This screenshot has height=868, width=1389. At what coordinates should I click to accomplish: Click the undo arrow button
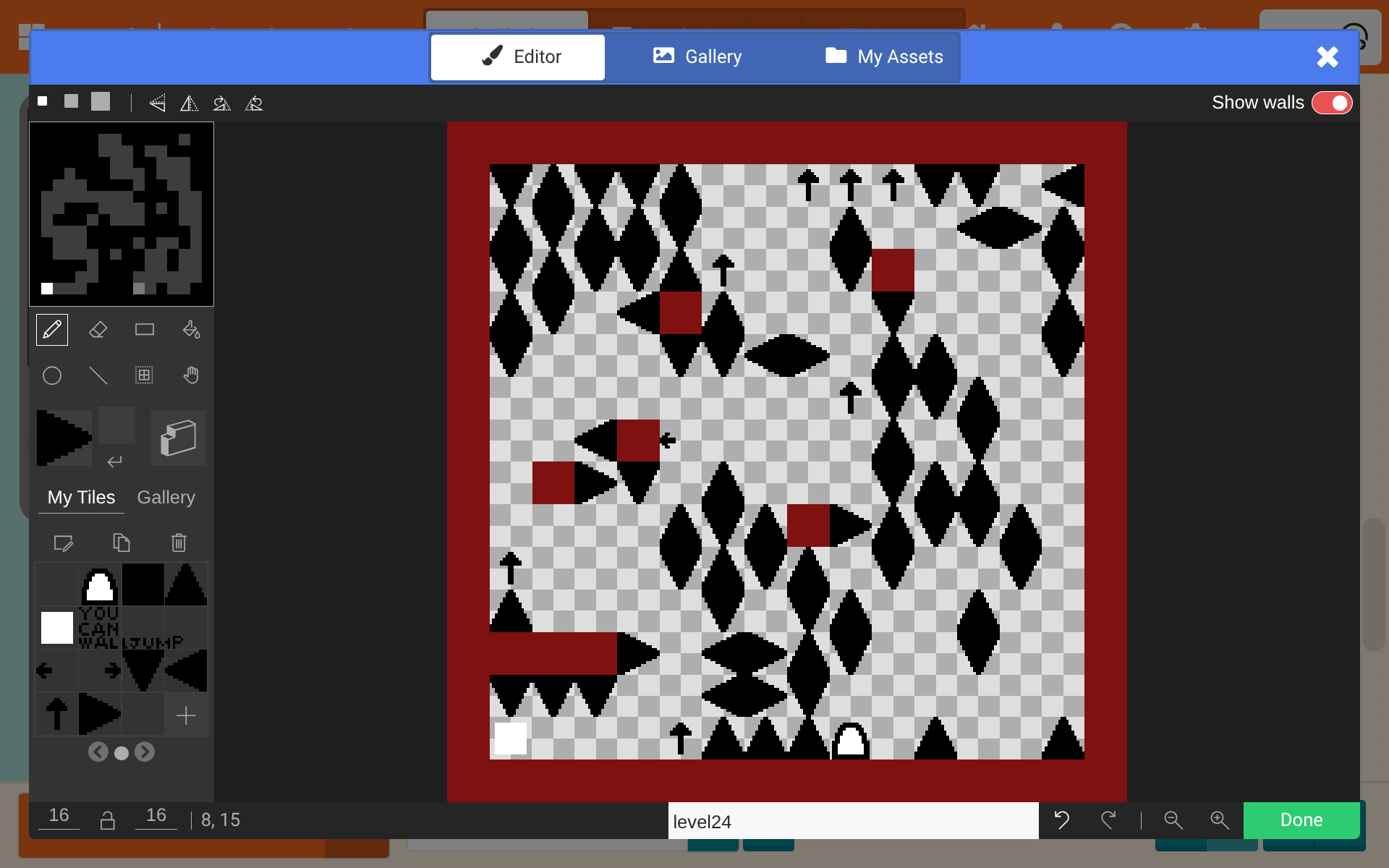coord(1061,820)
